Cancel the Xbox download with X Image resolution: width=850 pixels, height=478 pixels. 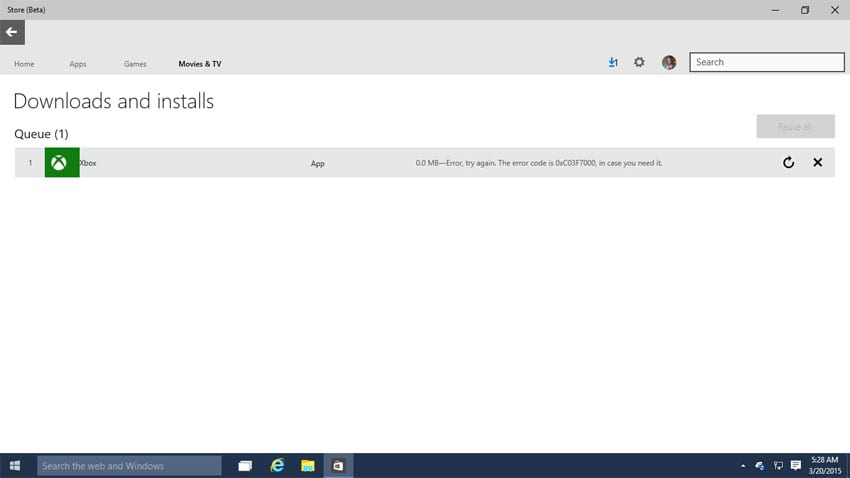pyautogui.click(x=817, y=163)
